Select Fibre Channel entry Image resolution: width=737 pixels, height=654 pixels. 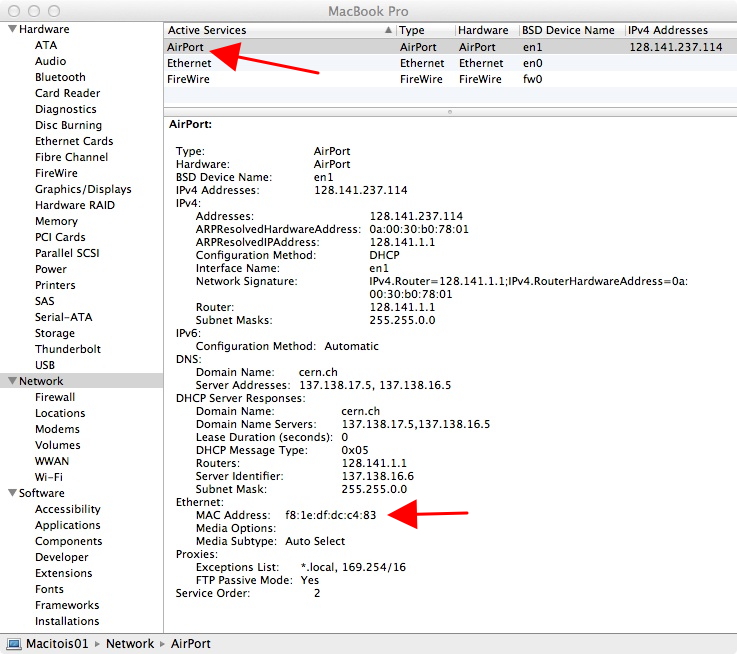pyautogui.click(x=71, y=157)
